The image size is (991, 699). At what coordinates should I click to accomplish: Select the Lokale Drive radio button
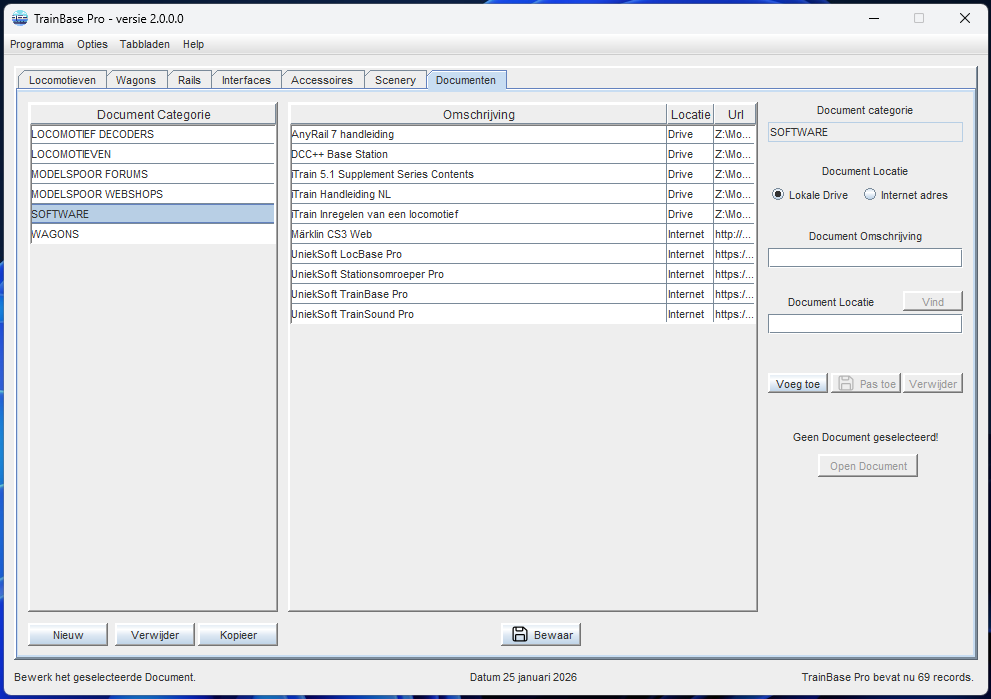778,195
